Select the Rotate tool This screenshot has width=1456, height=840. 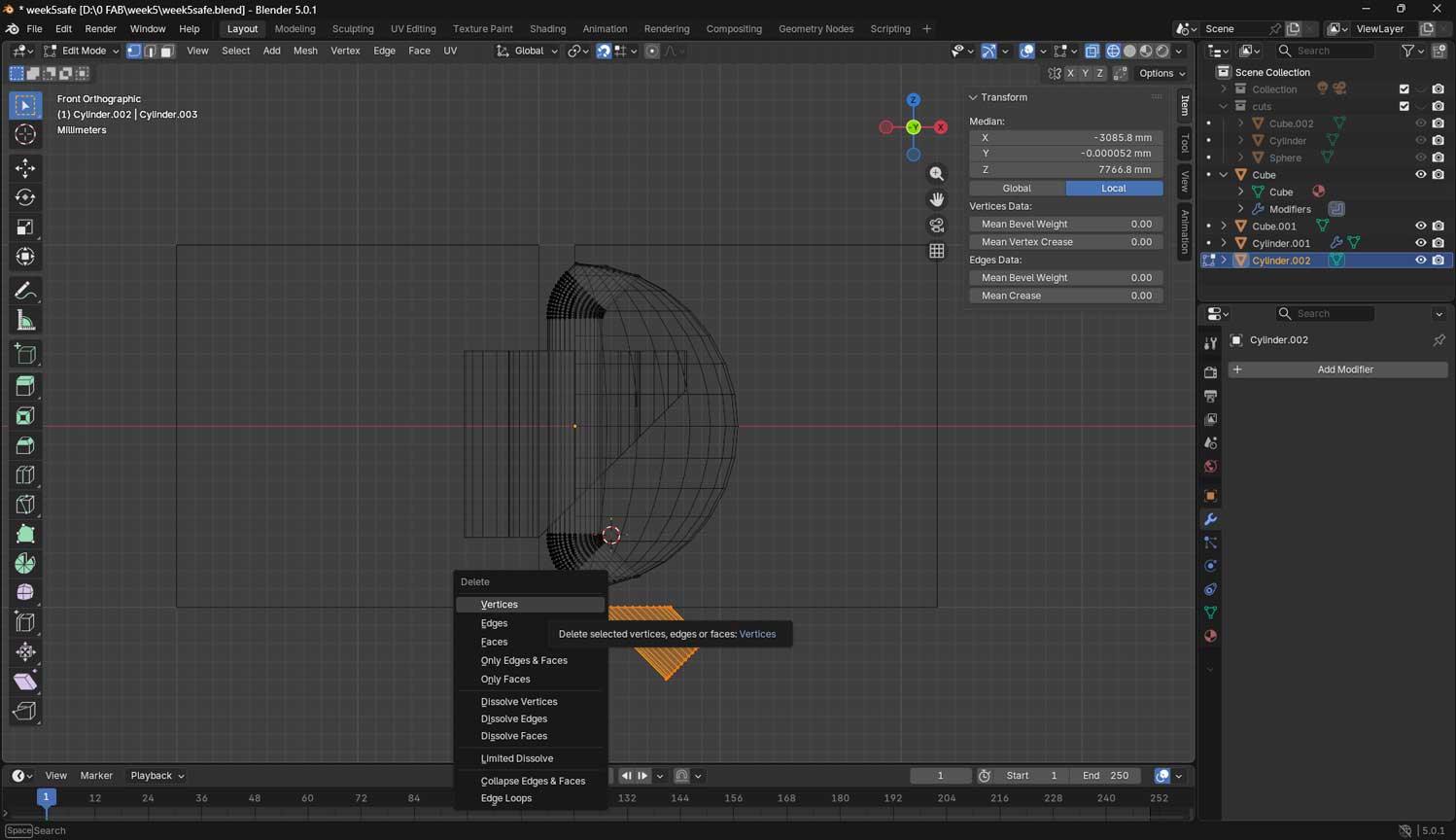tap(25, 197)
